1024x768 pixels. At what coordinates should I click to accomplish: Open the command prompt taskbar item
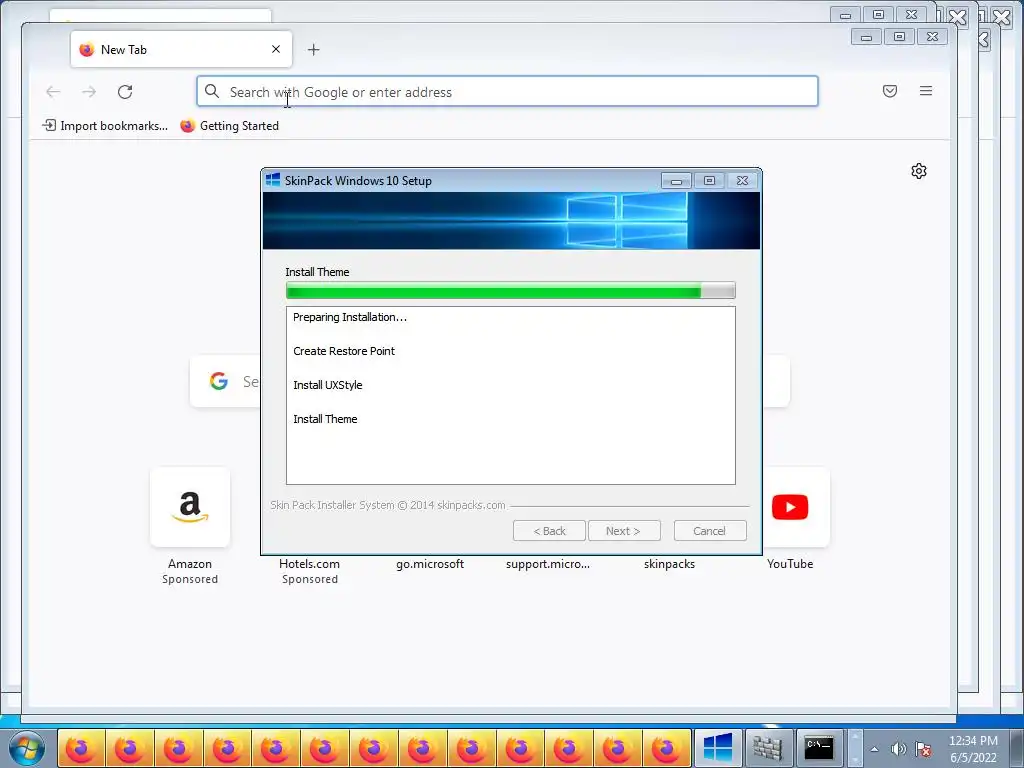pyautogui.click(x=819, y=748)
